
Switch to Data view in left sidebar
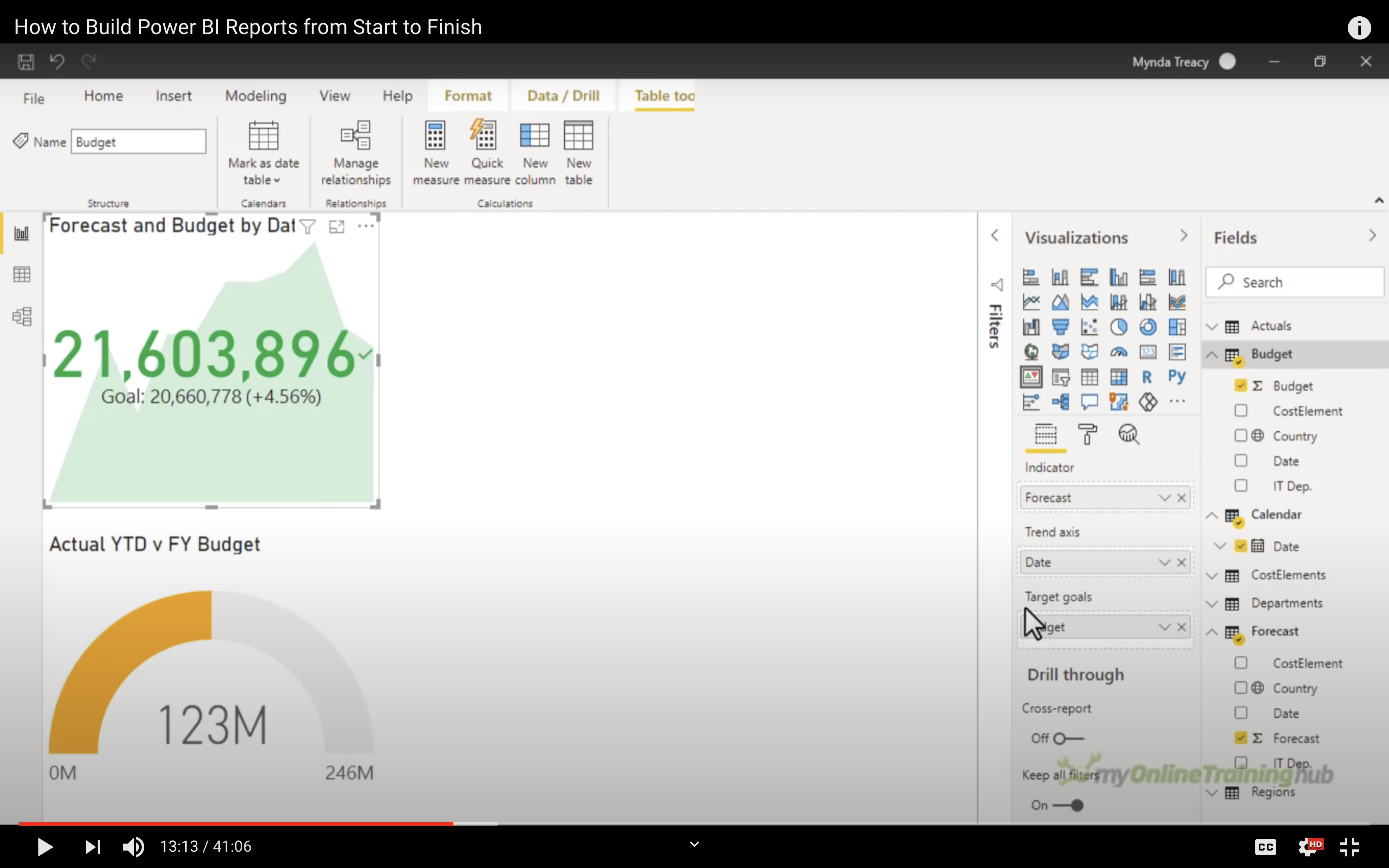click(22, 274)
